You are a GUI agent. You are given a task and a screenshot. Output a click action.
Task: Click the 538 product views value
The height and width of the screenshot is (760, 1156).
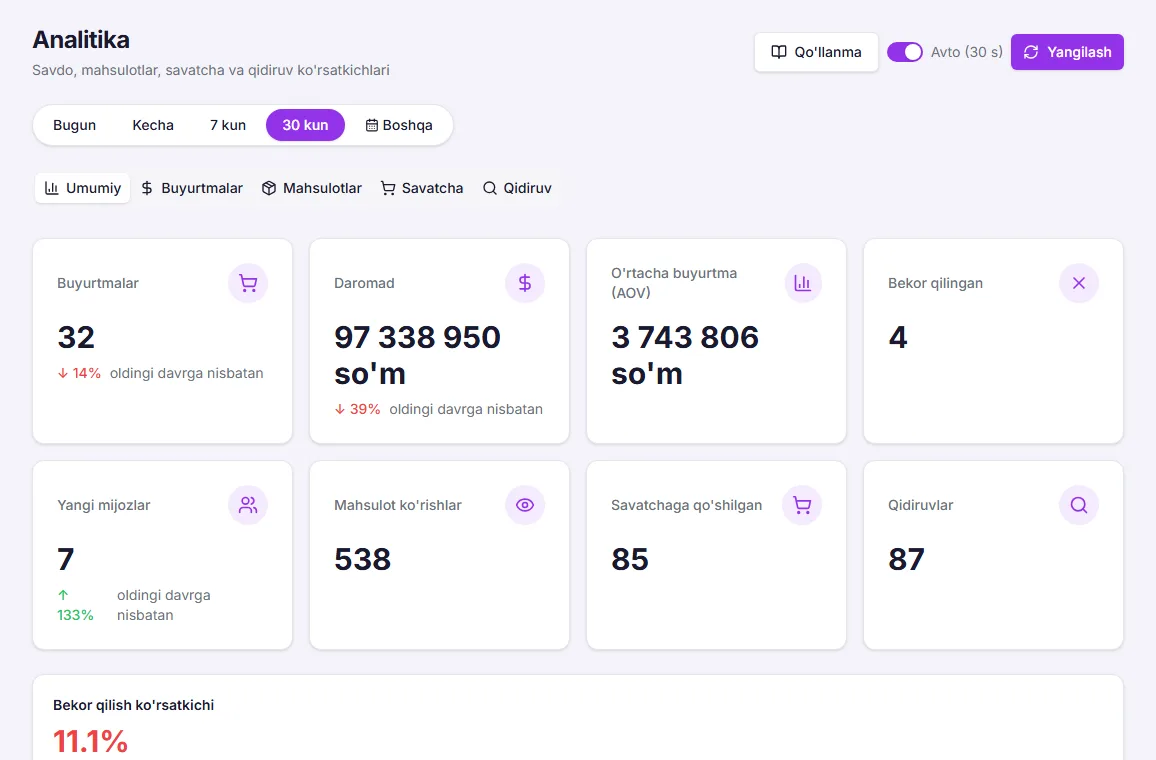(x=363, y=559)
